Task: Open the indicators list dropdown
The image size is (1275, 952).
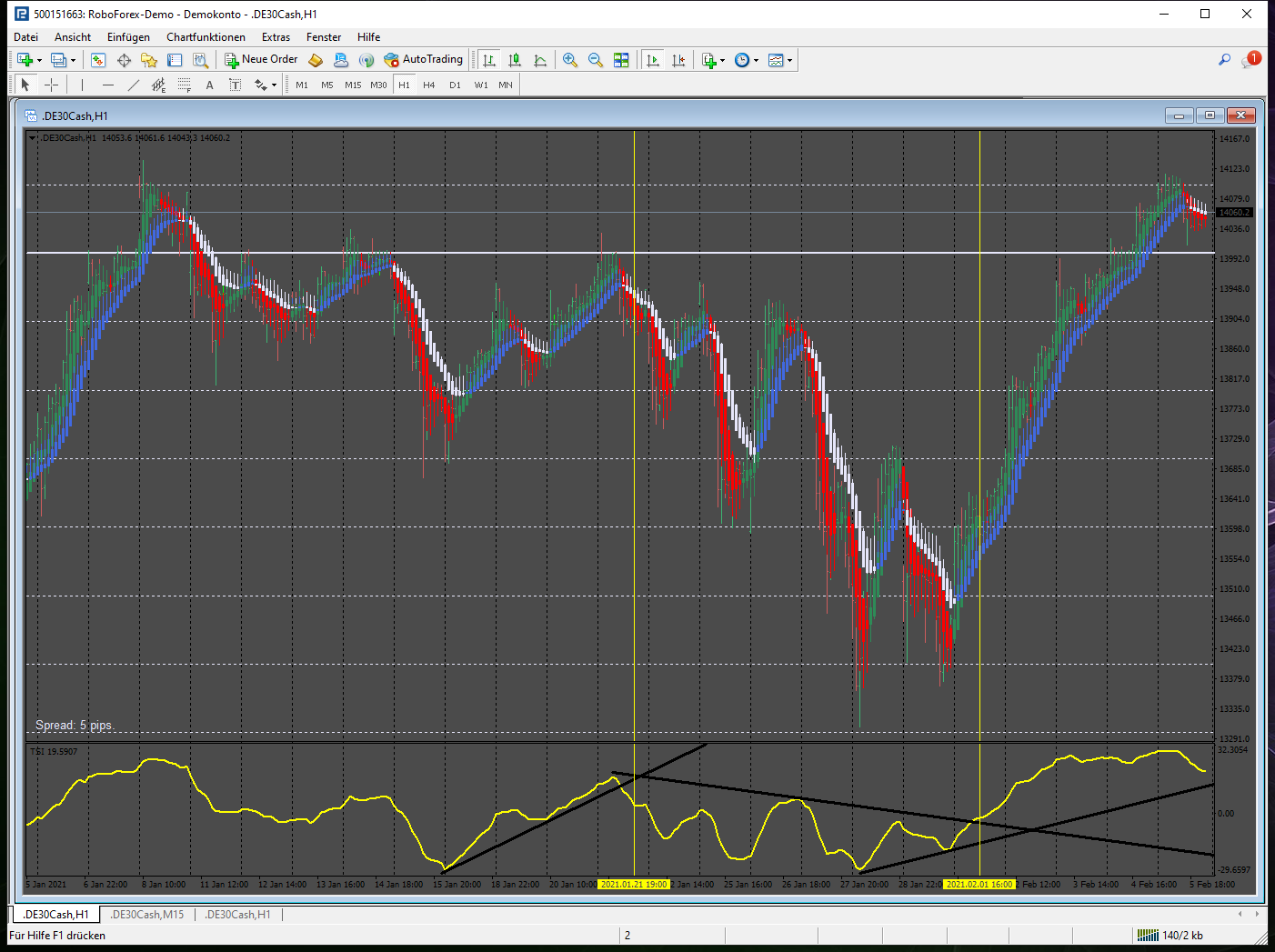Action: click(x=723, y=60)
